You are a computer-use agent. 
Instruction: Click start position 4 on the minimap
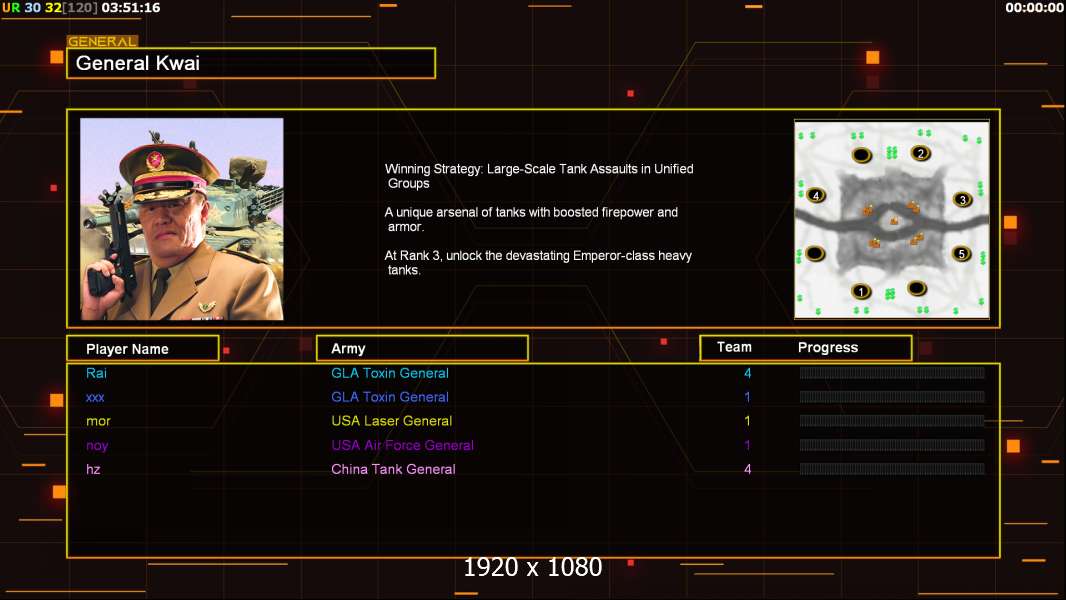[x=816, y=196]
